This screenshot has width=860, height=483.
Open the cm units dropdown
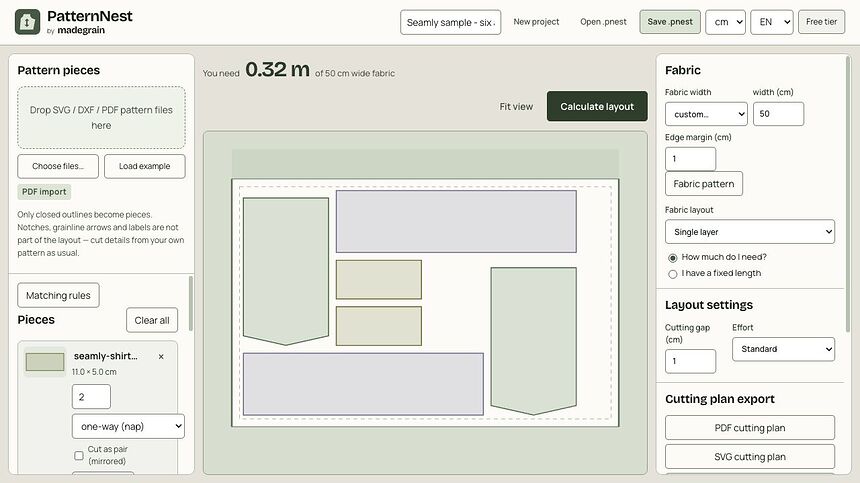726,22
